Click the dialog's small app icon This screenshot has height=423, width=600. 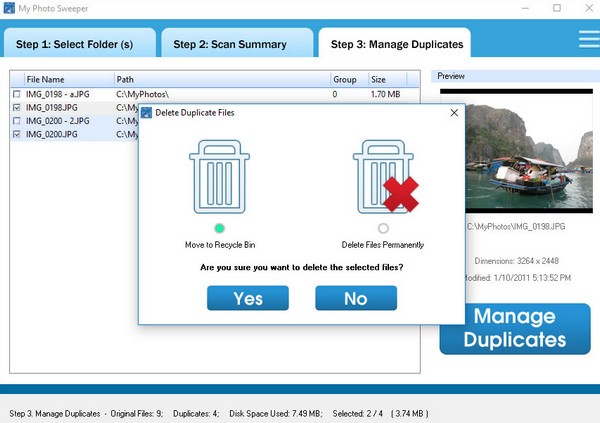coord(146,113)
